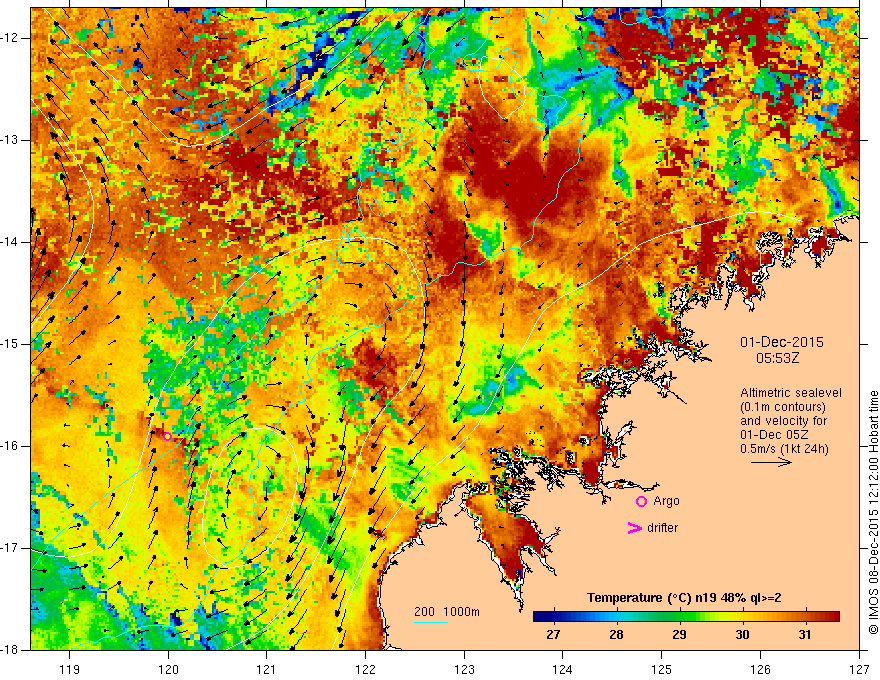The width and height of the screenshot is (880, 680).
Task: Click the cyan 200 1000m isobath line sample
Action: (430, 622)
